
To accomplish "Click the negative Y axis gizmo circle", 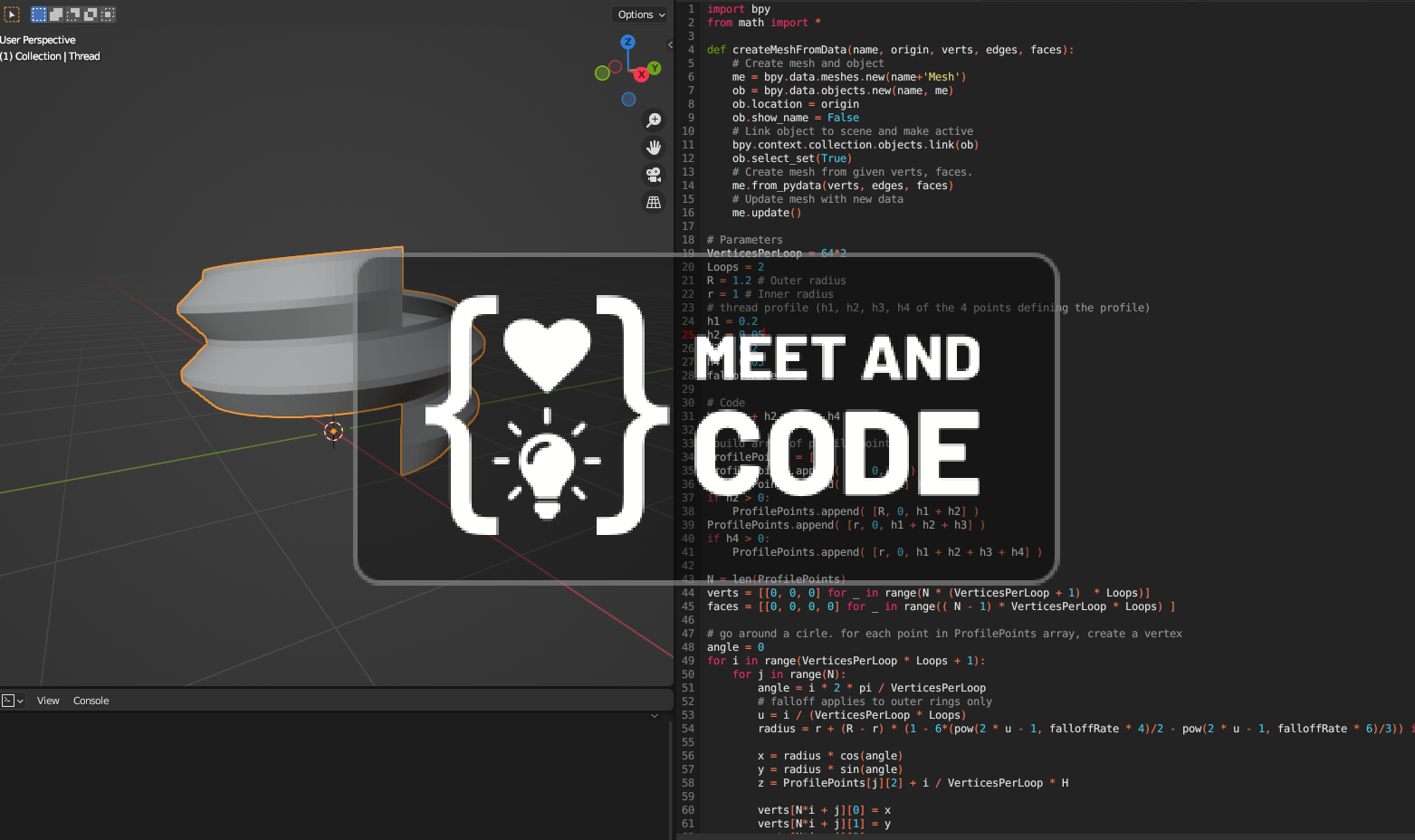I will pos(602,72).
